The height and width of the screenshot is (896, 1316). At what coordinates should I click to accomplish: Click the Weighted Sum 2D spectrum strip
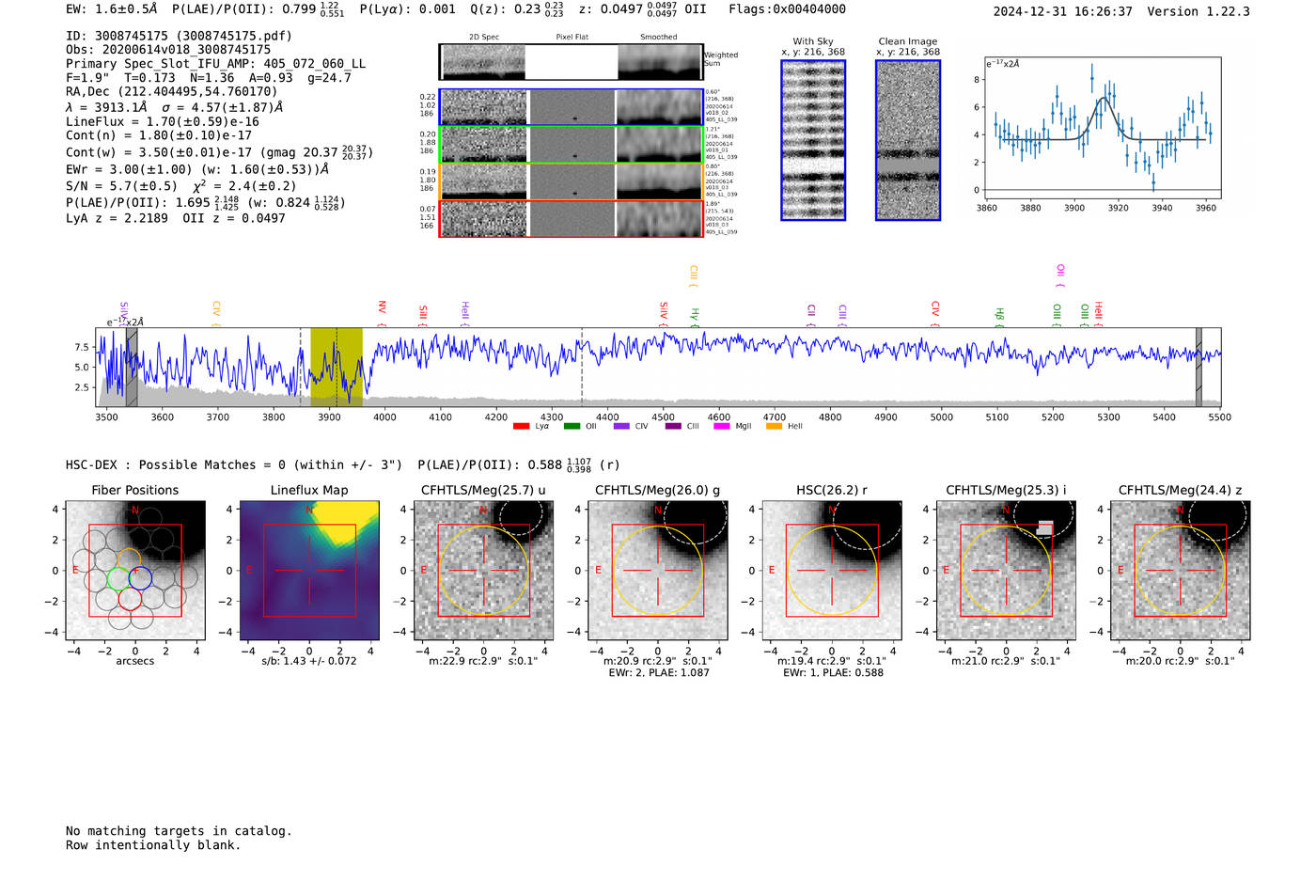571,62
